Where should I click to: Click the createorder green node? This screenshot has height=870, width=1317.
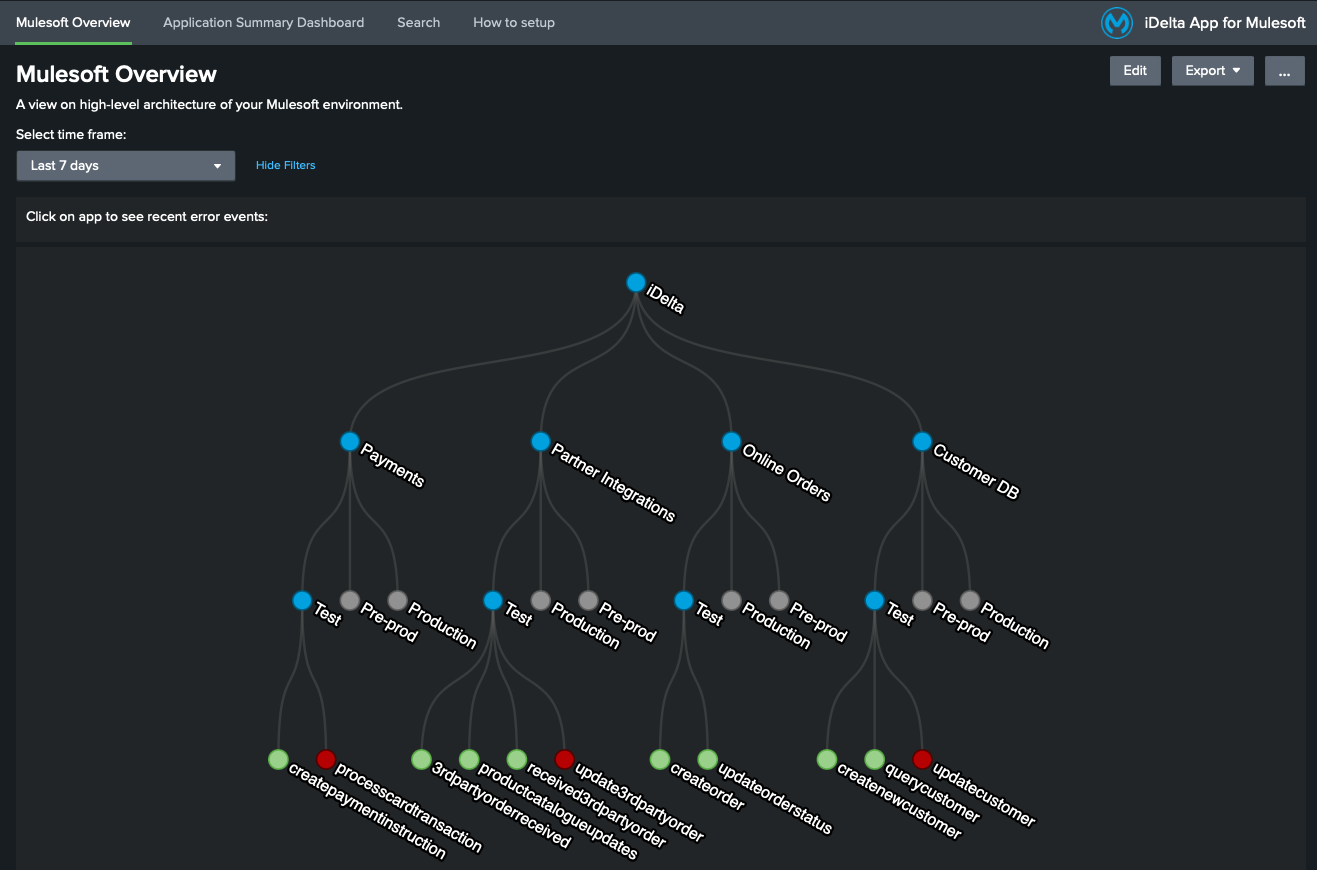(660, 759)
